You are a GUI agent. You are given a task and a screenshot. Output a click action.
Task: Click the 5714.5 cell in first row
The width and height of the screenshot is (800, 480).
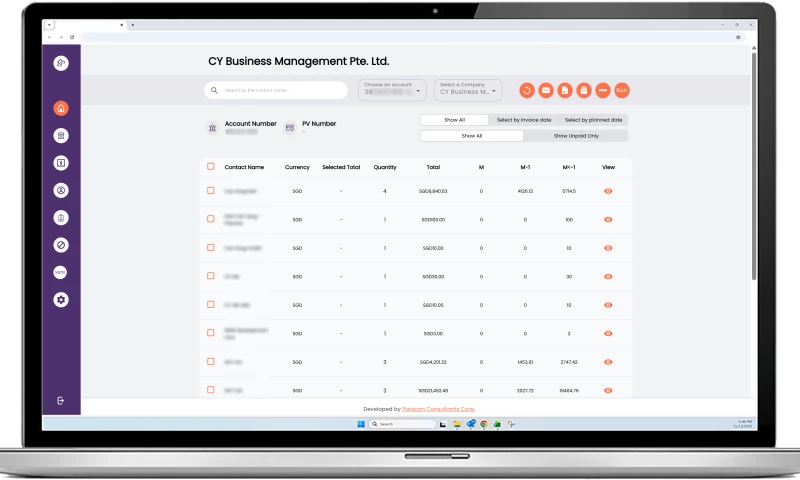tap(569, 191)
